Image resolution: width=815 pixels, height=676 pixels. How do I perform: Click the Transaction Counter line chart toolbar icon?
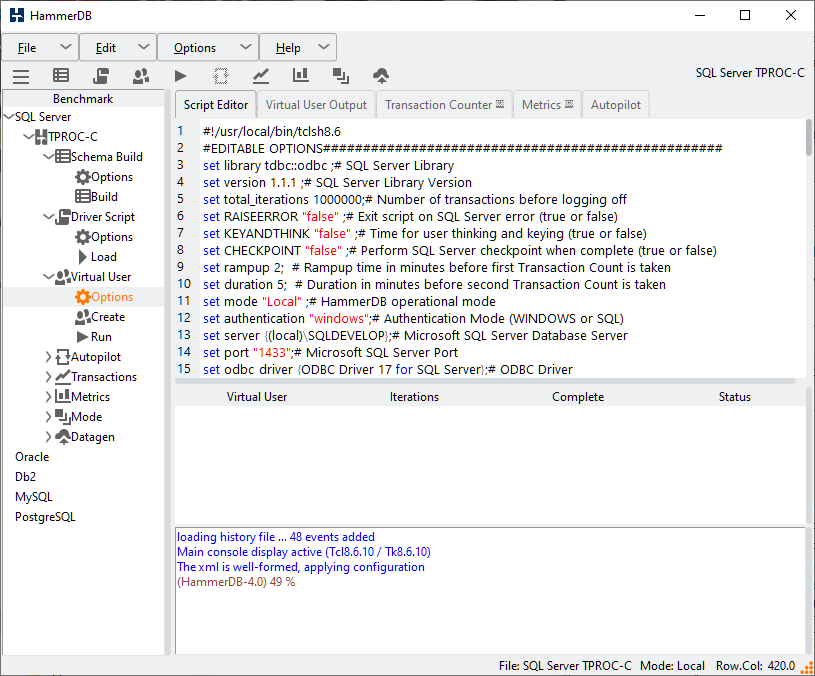(x=261, y=76)
